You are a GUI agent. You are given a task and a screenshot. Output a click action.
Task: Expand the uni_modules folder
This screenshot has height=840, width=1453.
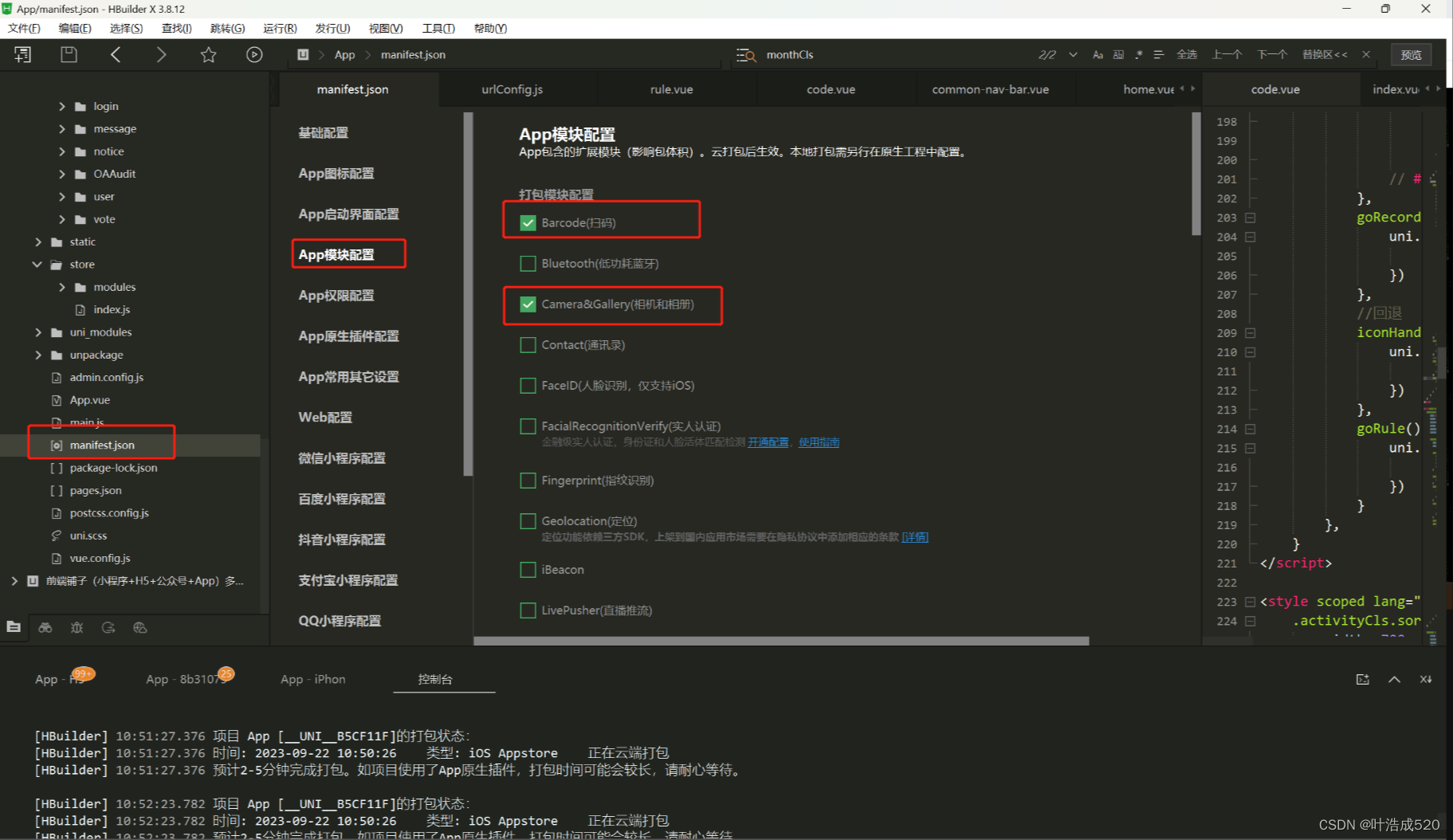click(38, 332)
